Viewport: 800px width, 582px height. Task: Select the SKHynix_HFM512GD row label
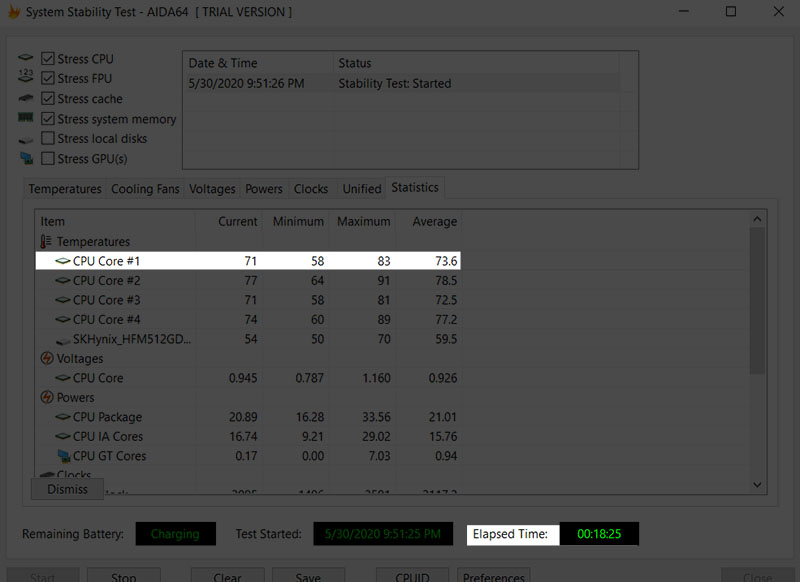click(x=132, y=339)
